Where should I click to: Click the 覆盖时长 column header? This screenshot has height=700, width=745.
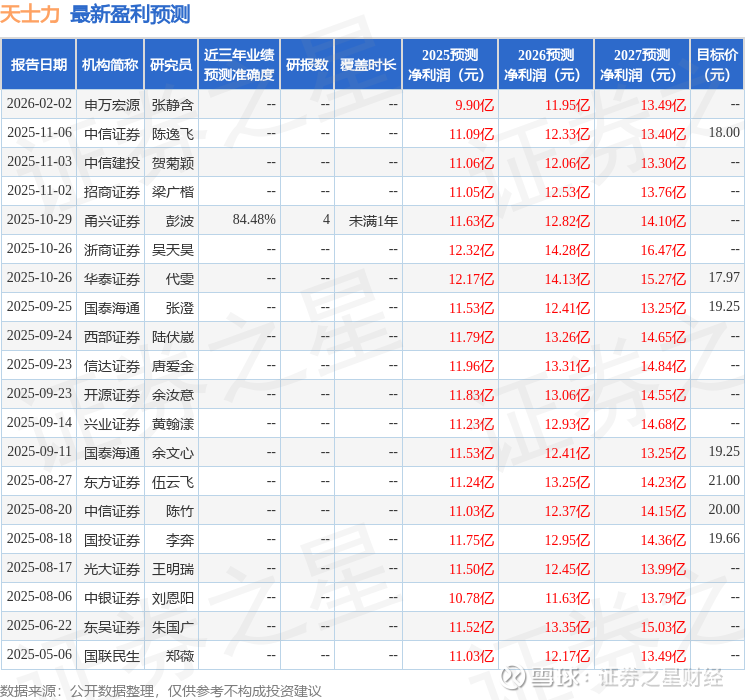click(x=368, y=65)
